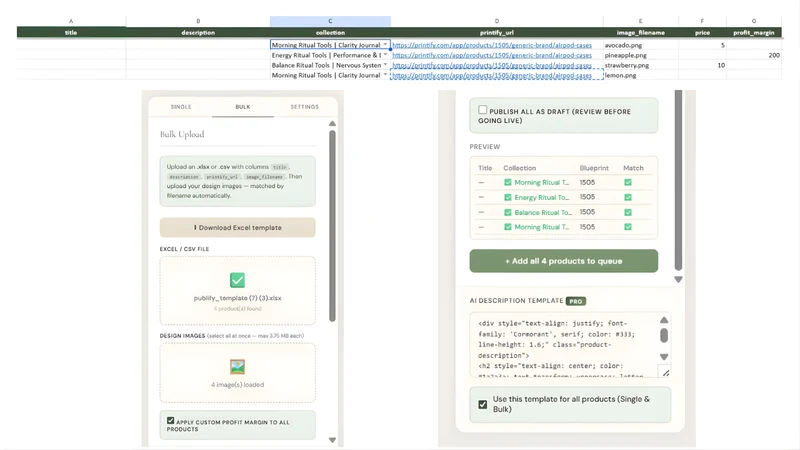Click the down arrow of the Bulk Upload scrollbar
The image size is (800, 450).
(332, 440)
